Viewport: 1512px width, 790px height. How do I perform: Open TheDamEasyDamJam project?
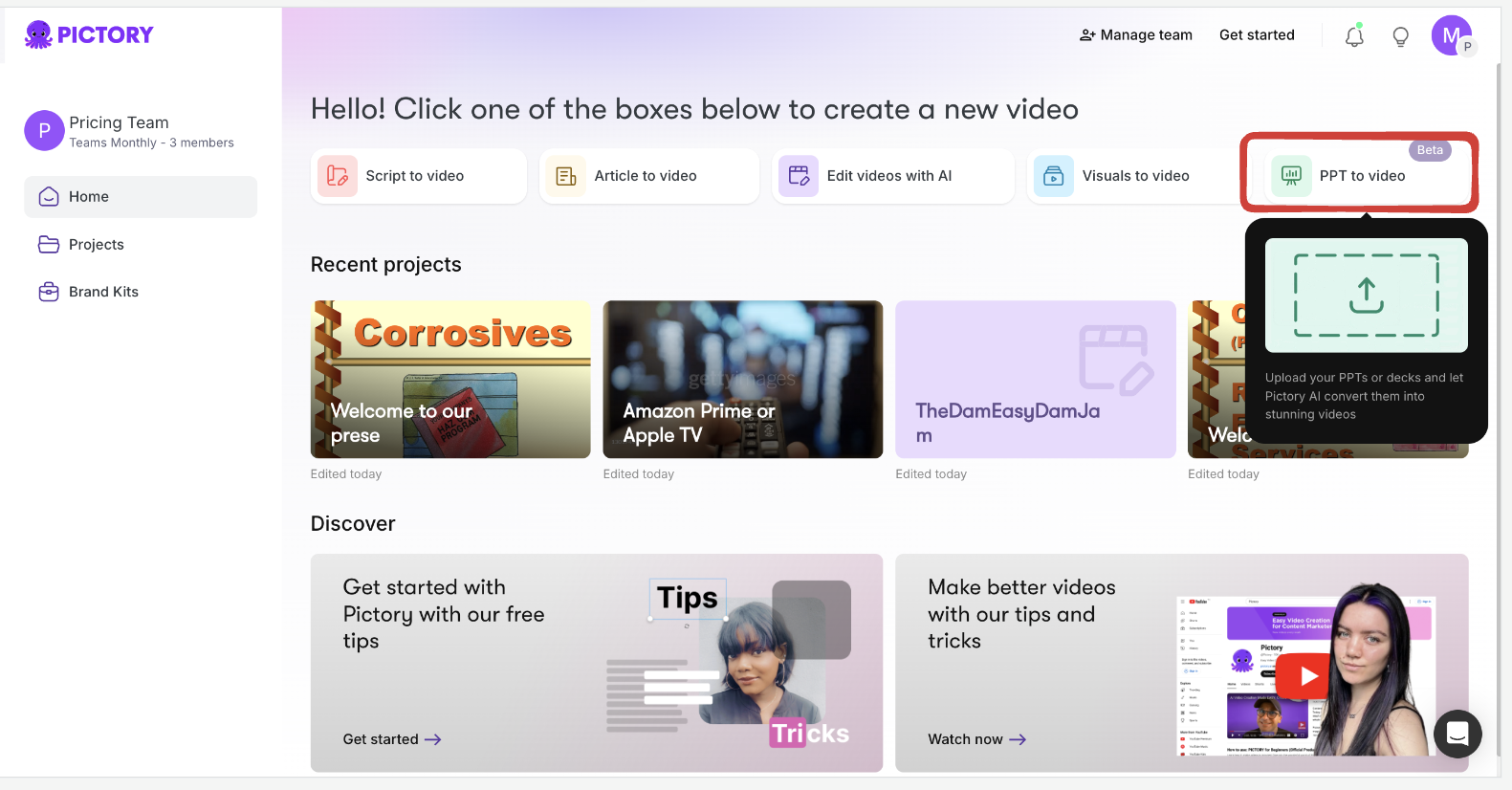tap(1036, 380)
